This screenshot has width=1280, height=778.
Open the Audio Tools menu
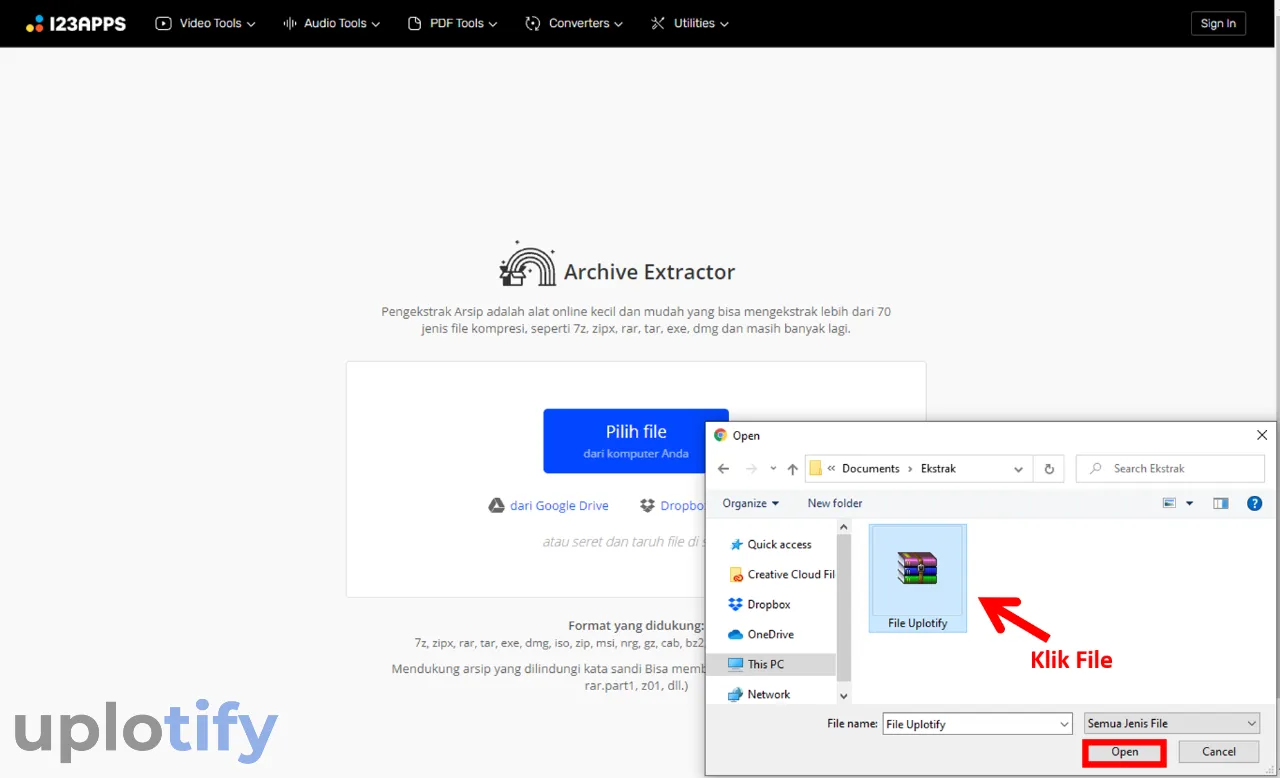tap(331, 23)
